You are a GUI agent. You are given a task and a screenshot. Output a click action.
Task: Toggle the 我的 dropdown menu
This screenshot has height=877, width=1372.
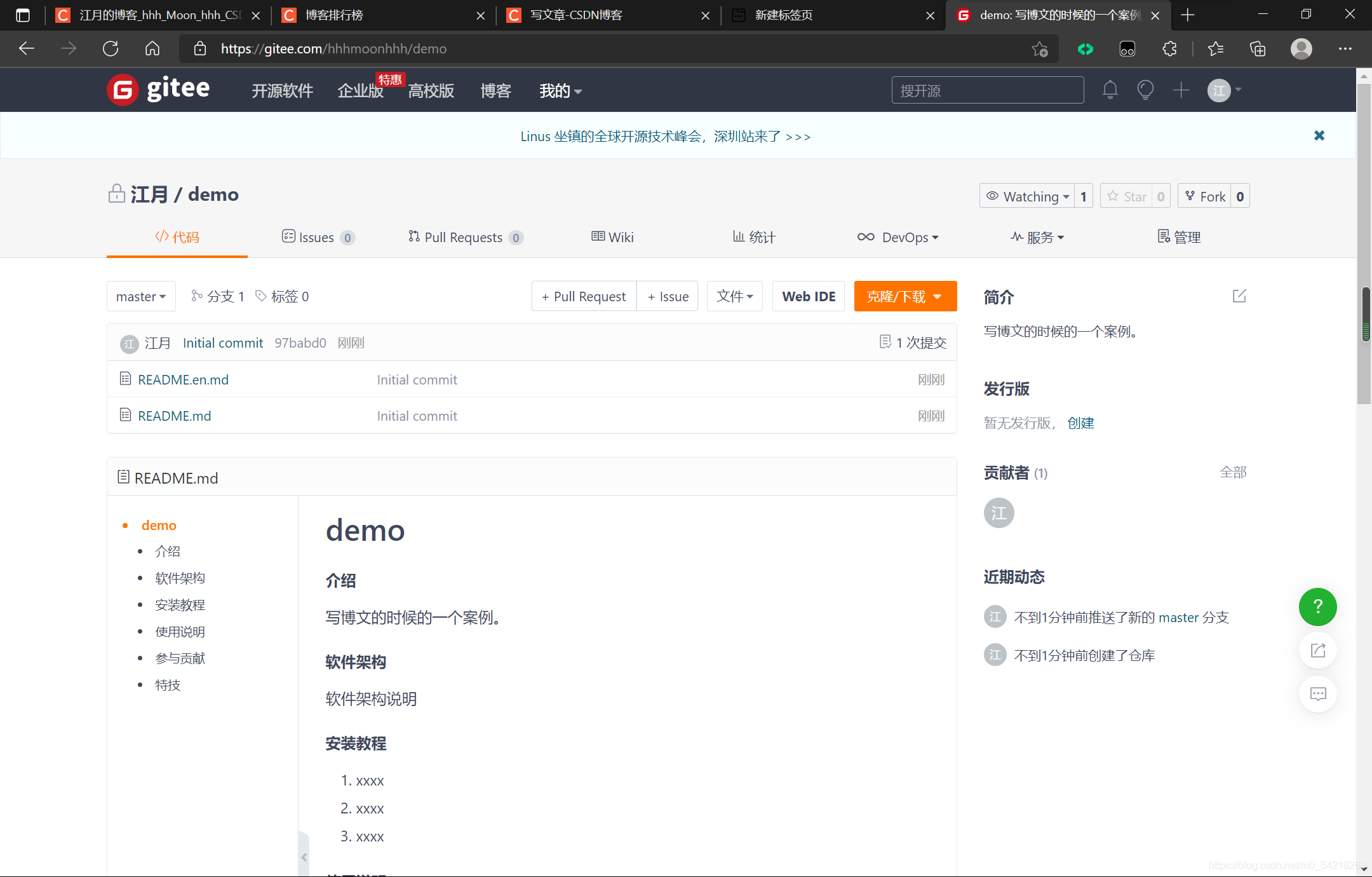(558, 91)
